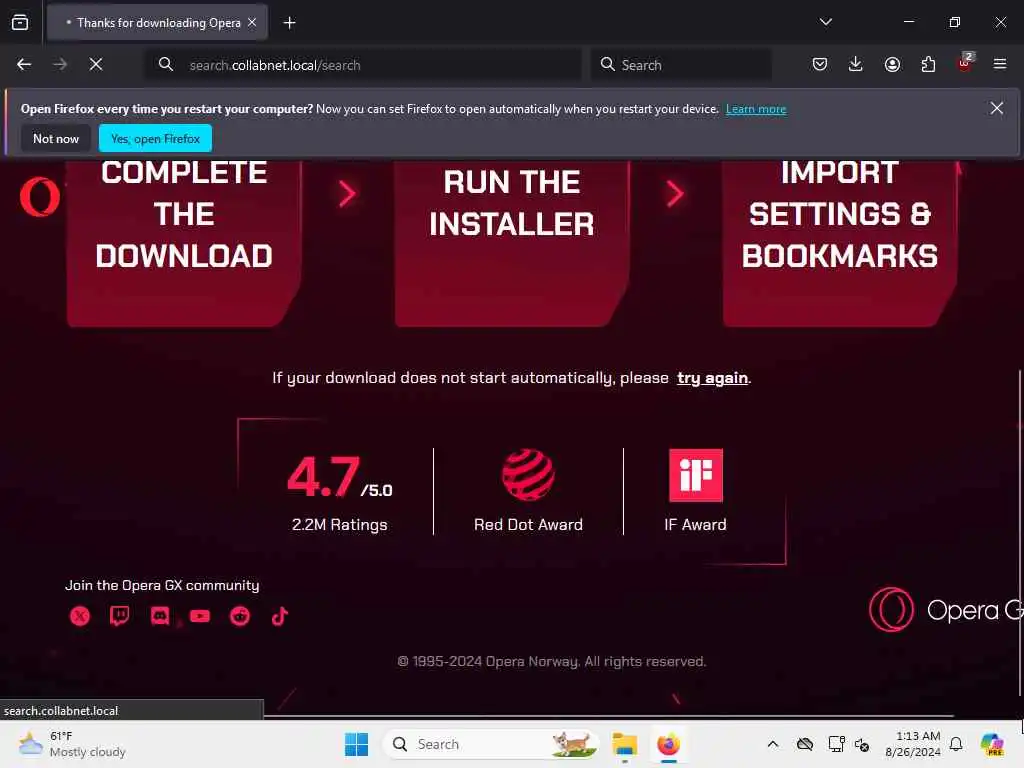This screenshot has height=768, width=1024.
Task: Open File Explorer from the taskbar
Action: click(624, 744)
